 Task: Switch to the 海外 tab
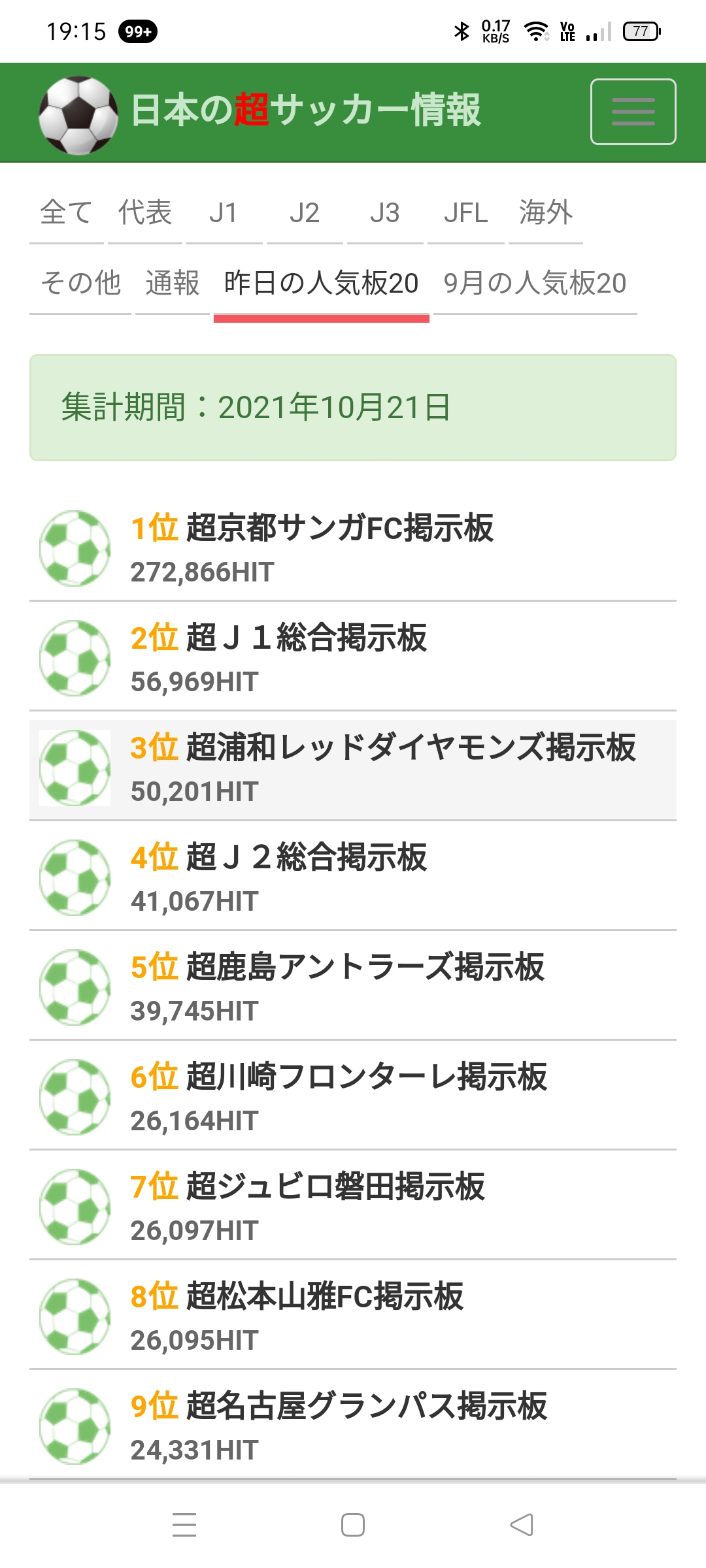coord(546,213)
